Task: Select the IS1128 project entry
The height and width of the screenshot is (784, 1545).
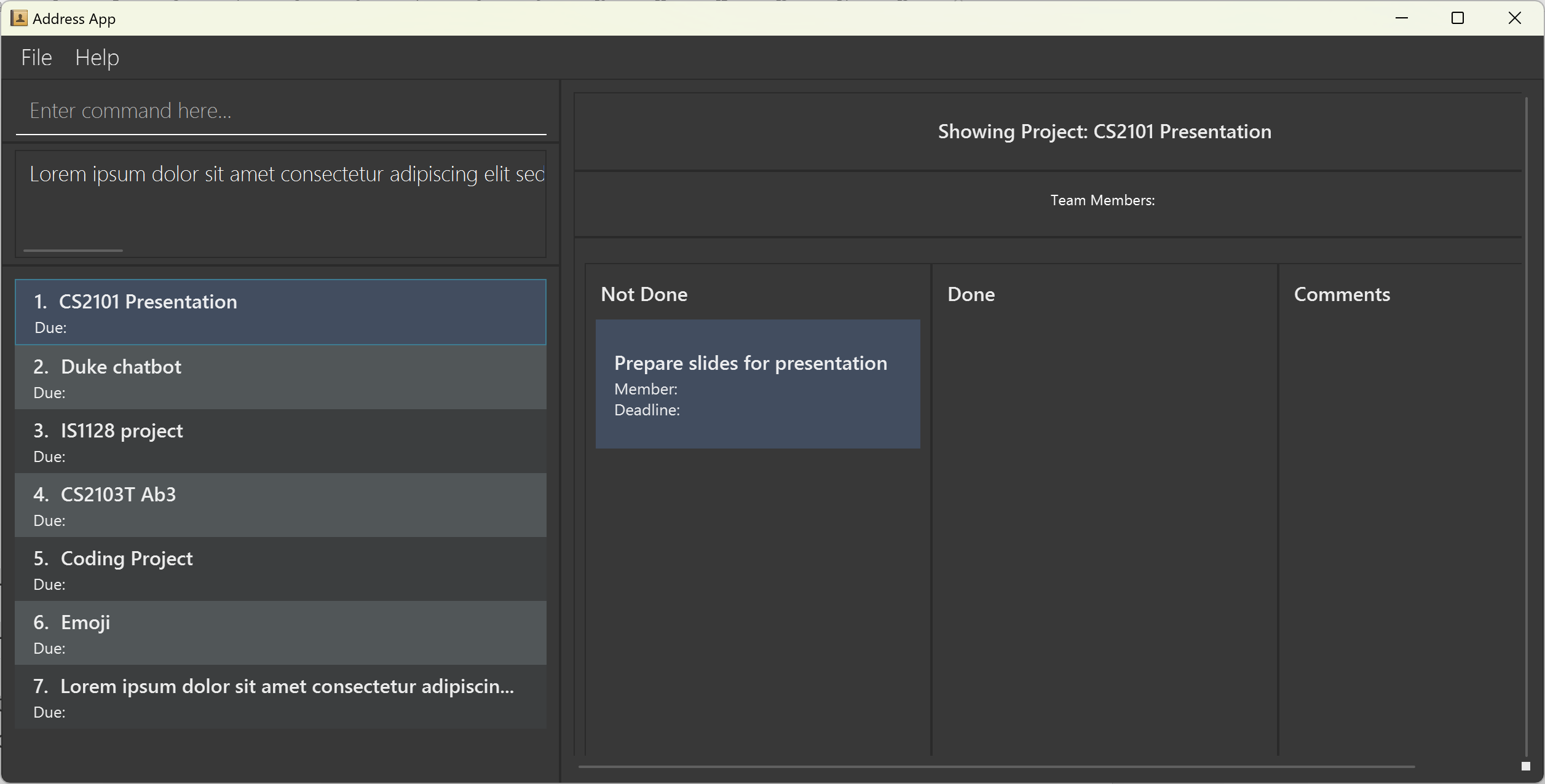Action: point(280,441)
